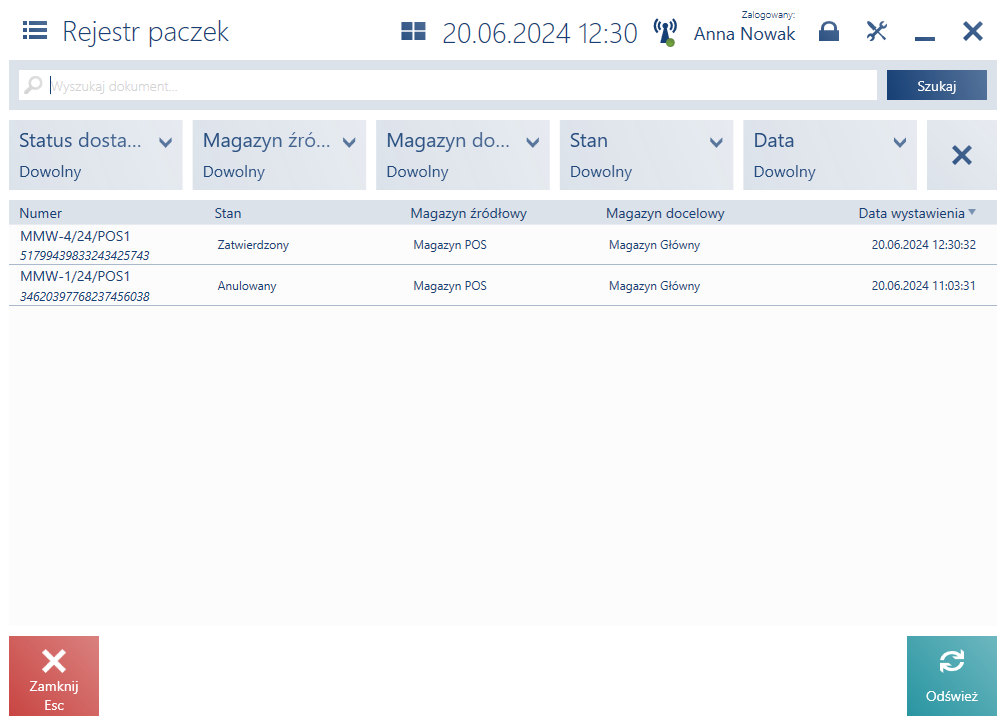
Task: Click date 20.06.2024 11:03:31
Action: [x=924, y=286]
